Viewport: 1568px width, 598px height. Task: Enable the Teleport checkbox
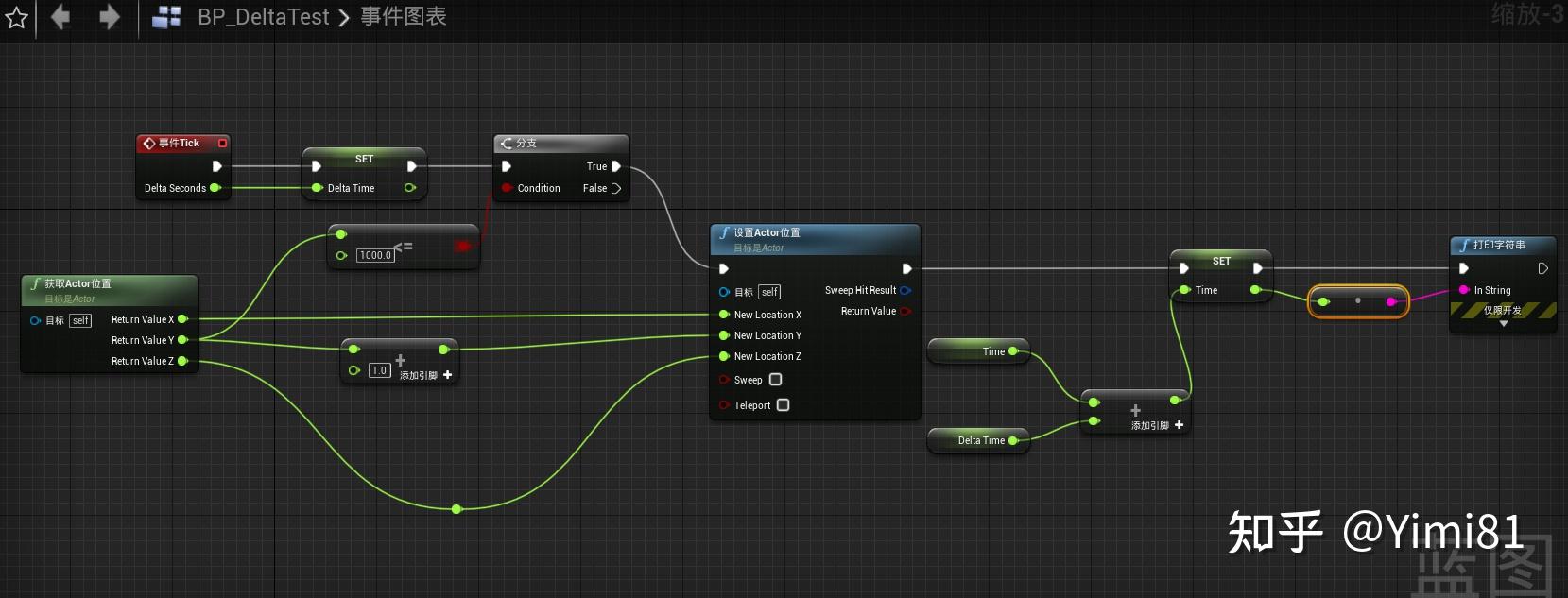(784, 405)
